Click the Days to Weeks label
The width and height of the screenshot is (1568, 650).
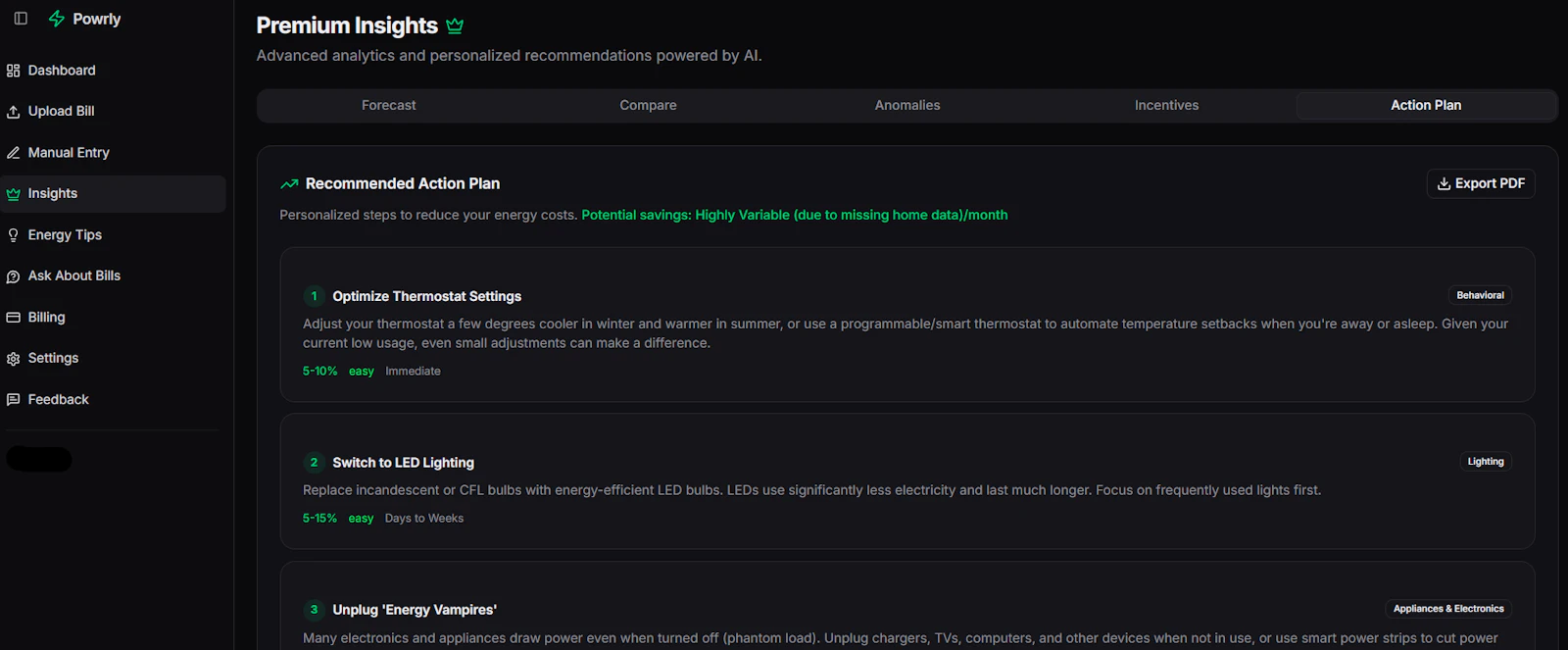point(424,519)
